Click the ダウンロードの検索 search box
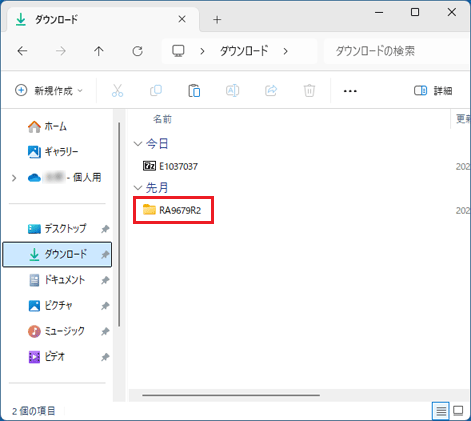 397,51
